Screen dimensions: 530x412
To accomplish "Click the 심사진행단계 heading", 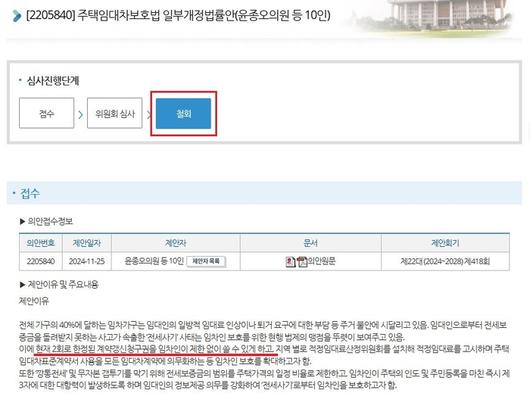I will (53, 80).
